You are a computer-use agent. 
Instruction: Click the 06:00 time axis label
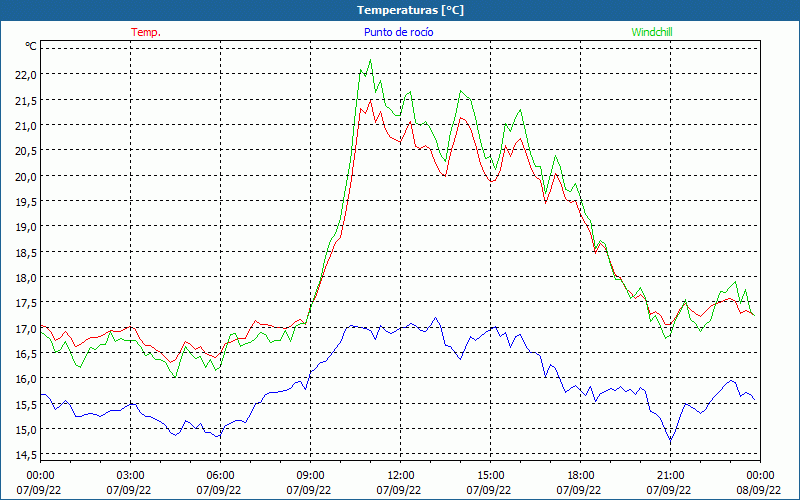220,476
